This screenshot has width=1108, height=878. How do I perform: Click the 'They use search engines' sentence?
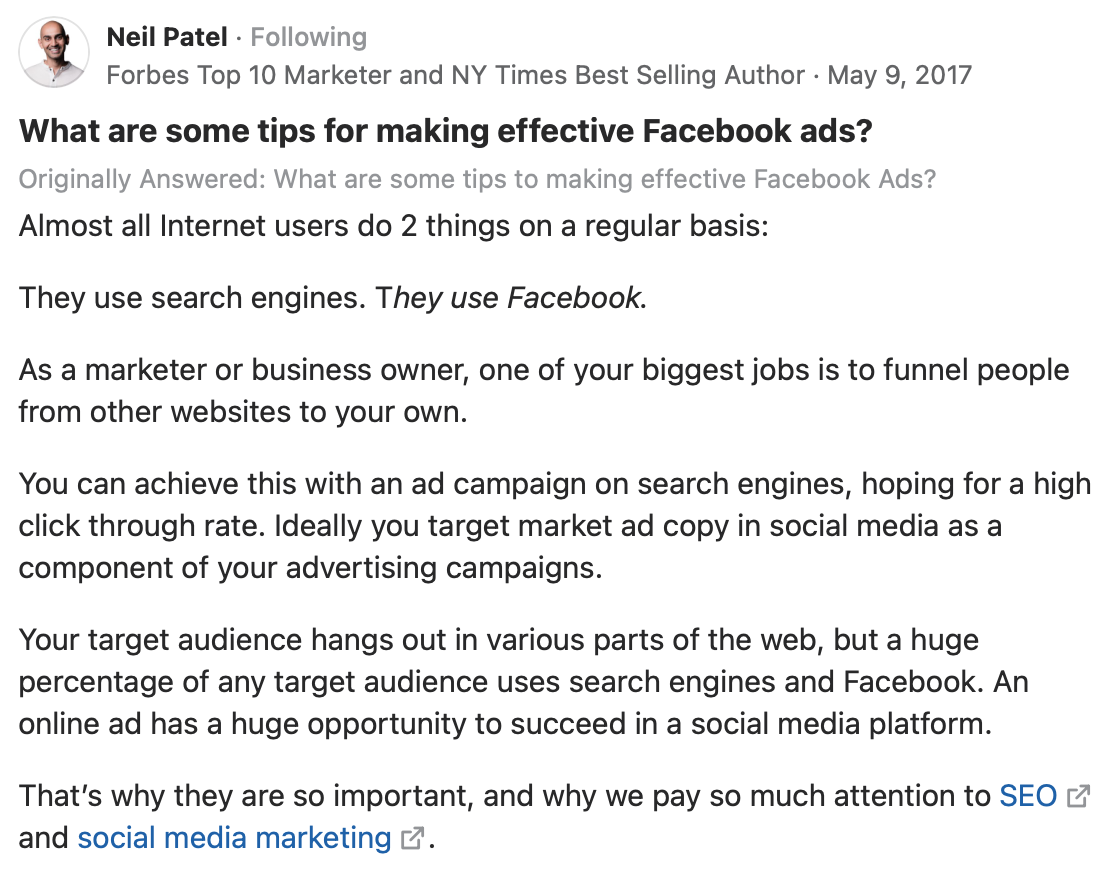pos(192,298)
